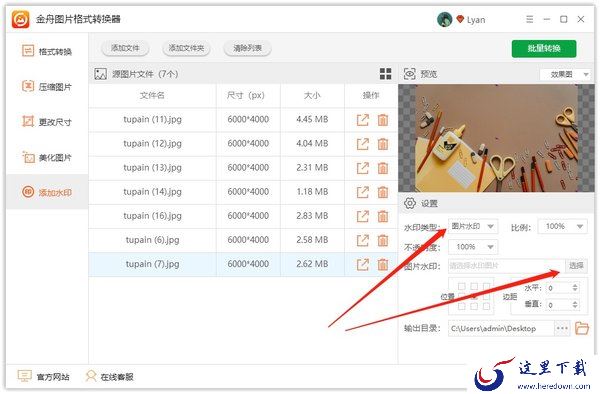The image size is (600, 394).
Task: Delete tupain (7).jpg from list
Action: pos(383,264)
